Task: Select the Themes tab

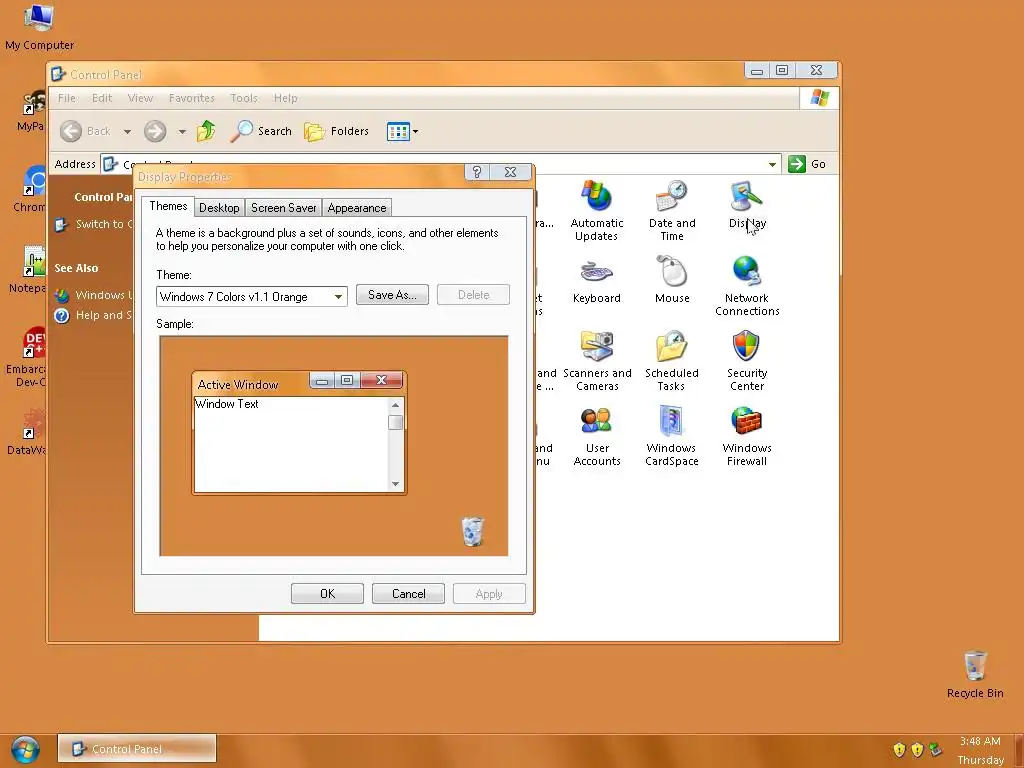Action: pos(168,206)
